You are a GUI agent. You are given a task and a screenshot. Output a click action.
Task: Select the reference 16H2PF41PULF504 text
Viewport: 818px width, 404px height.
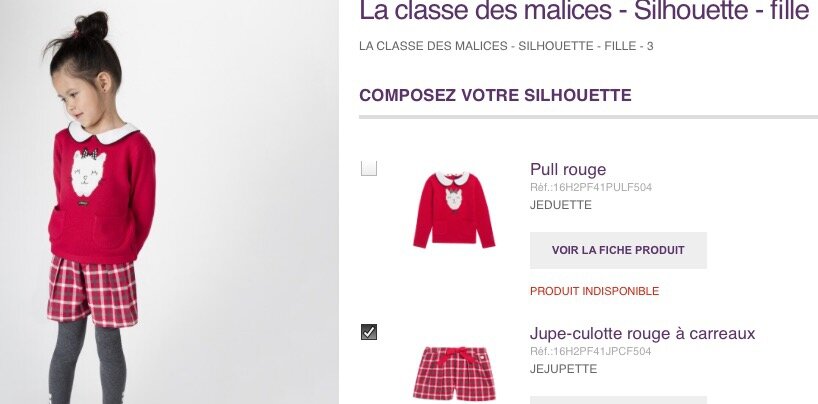click(591, 187)
